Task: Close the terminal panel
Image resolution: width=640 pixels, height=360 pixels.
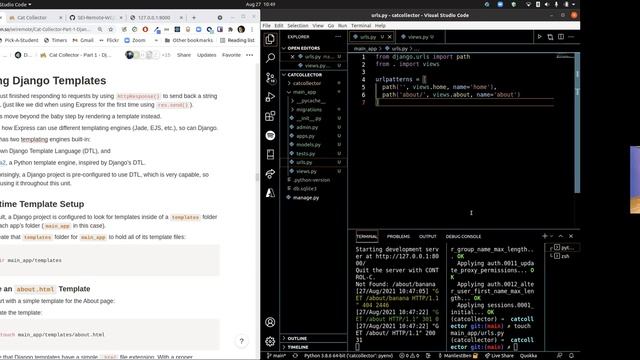Action: coord(571,236)
